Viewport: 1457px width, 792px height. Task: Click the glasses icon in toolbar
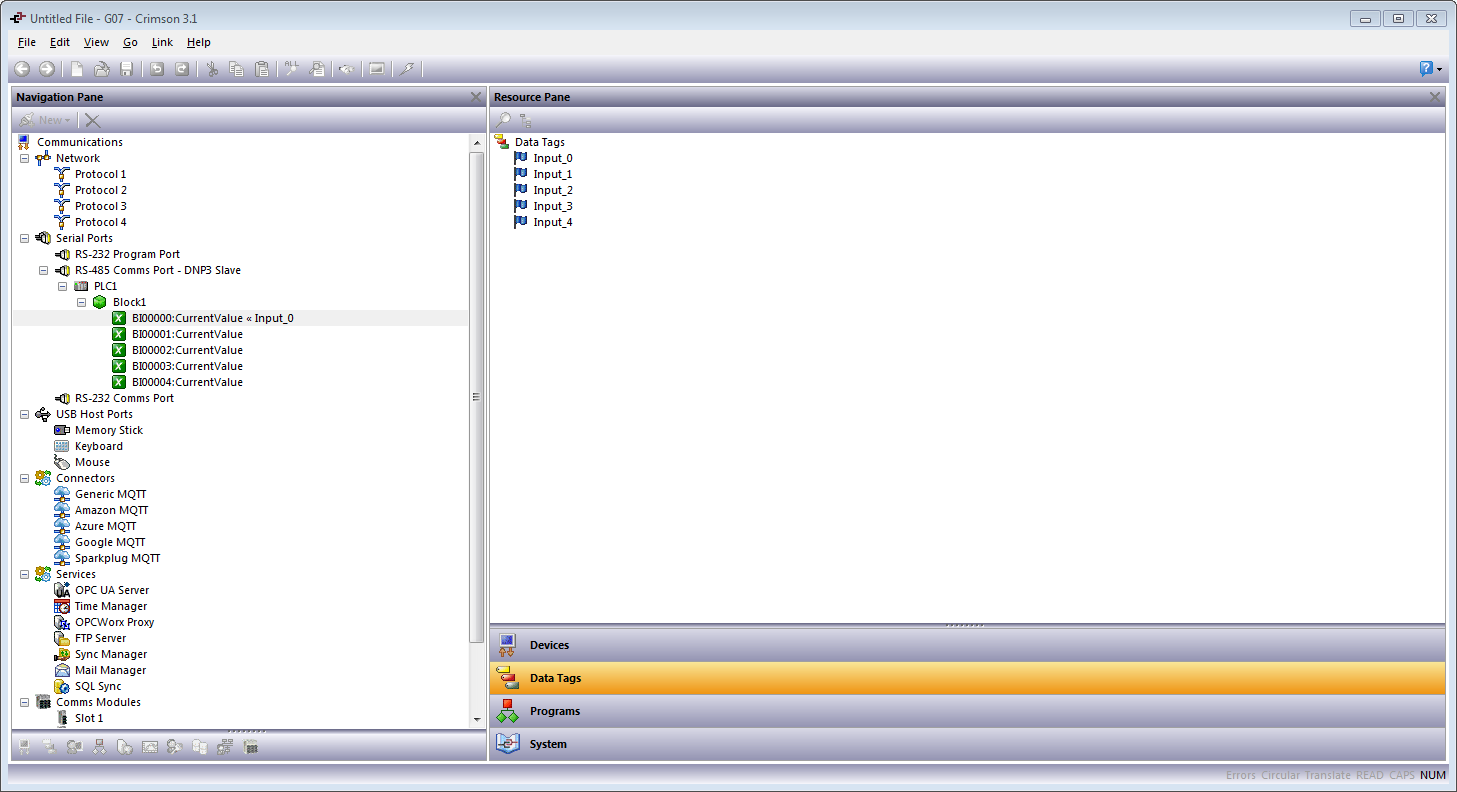click(x=346, y=69)
